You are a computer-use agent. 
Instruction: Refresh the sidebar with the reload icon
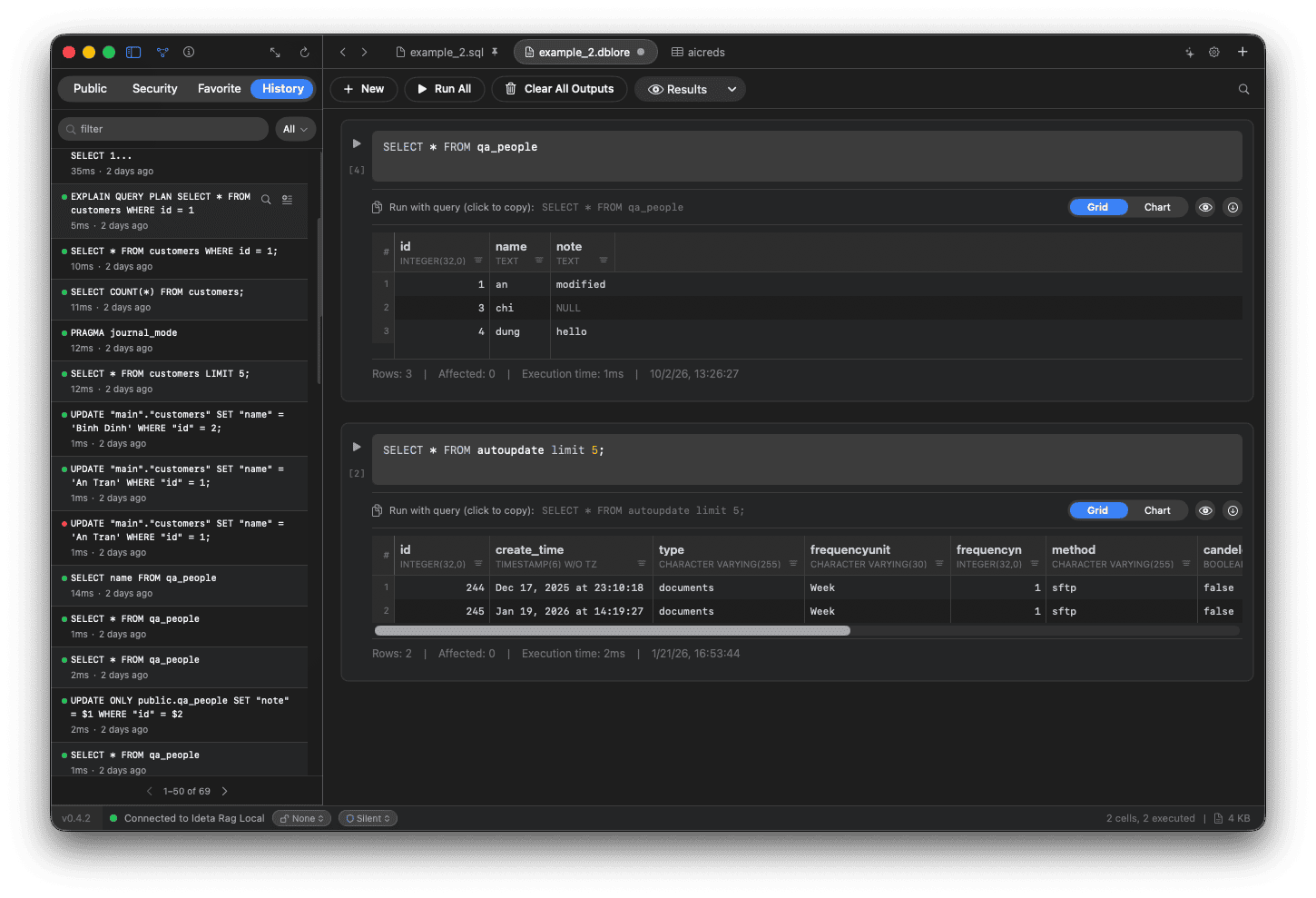pyautogui.click(x=304, y=53)
